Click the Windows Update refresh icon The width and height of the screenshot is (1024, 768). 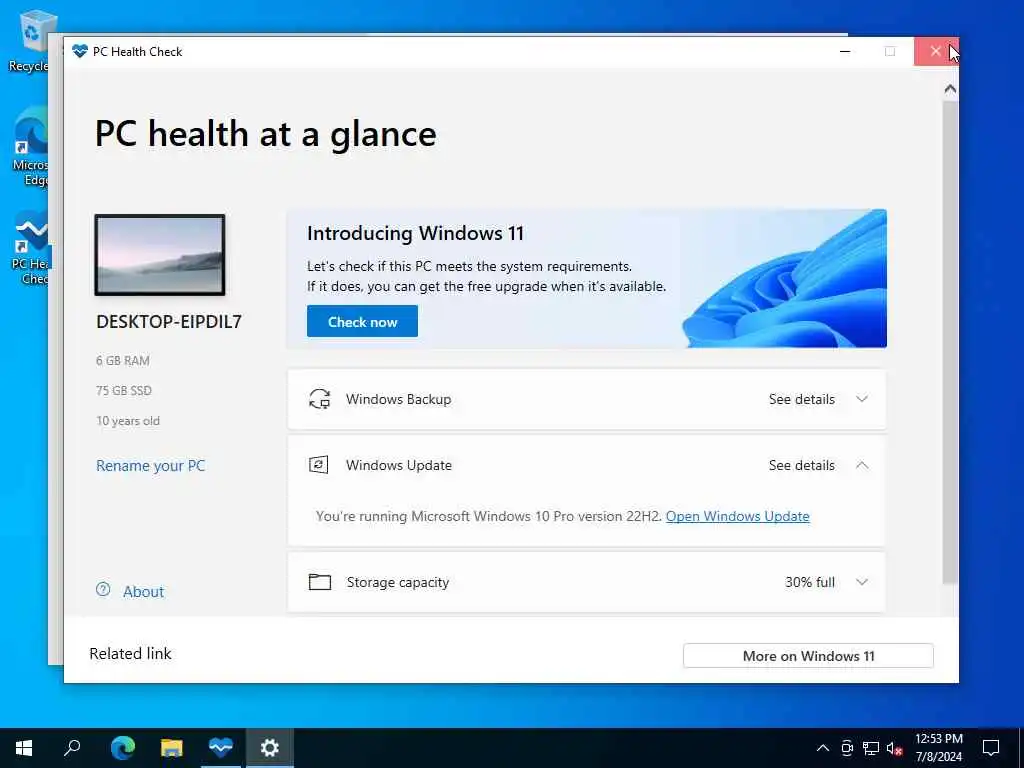(319, 465)
